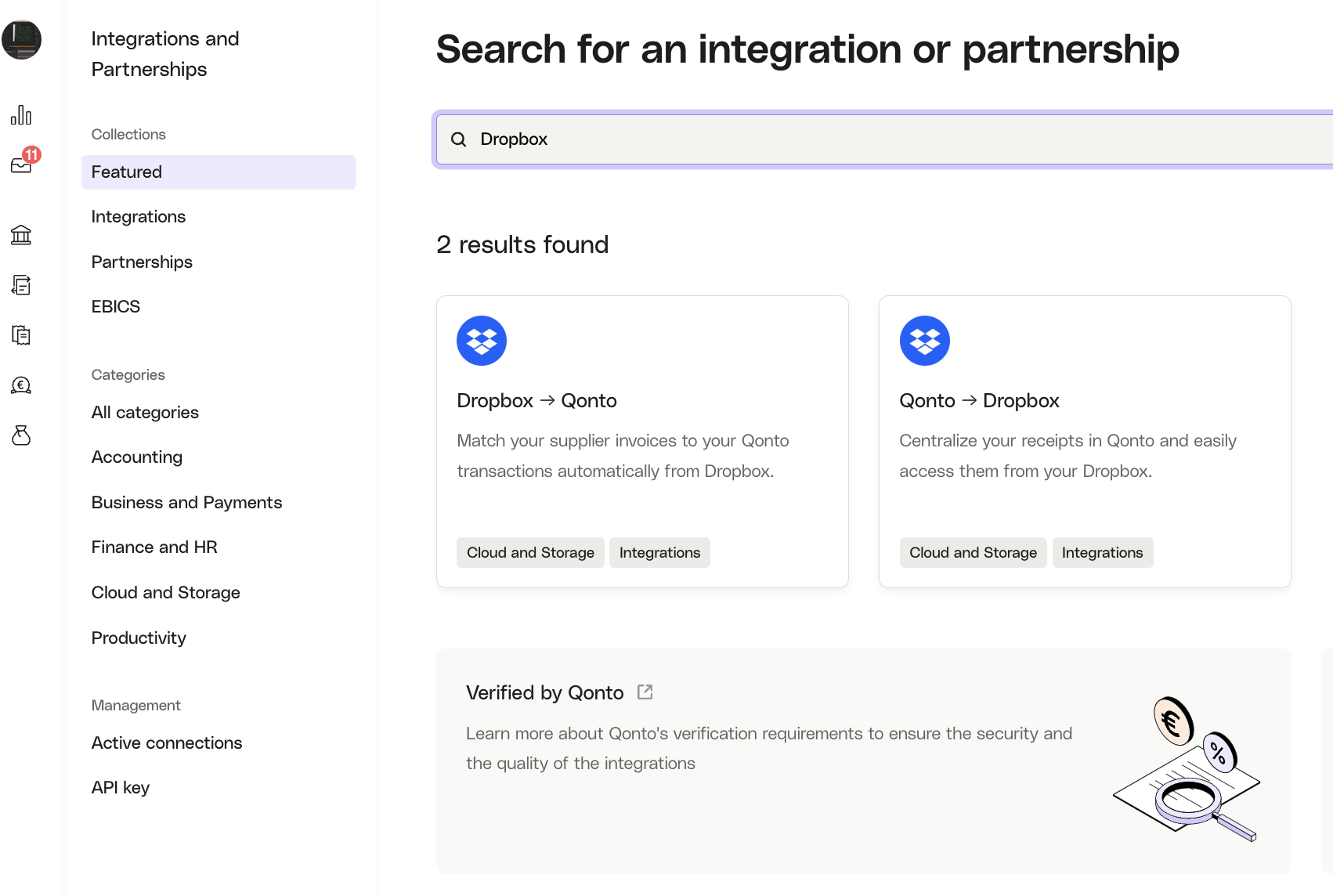This screenshot has width=1333, height=896.
Task: Open the Verified by Qonto link
Action: [544, 693]
